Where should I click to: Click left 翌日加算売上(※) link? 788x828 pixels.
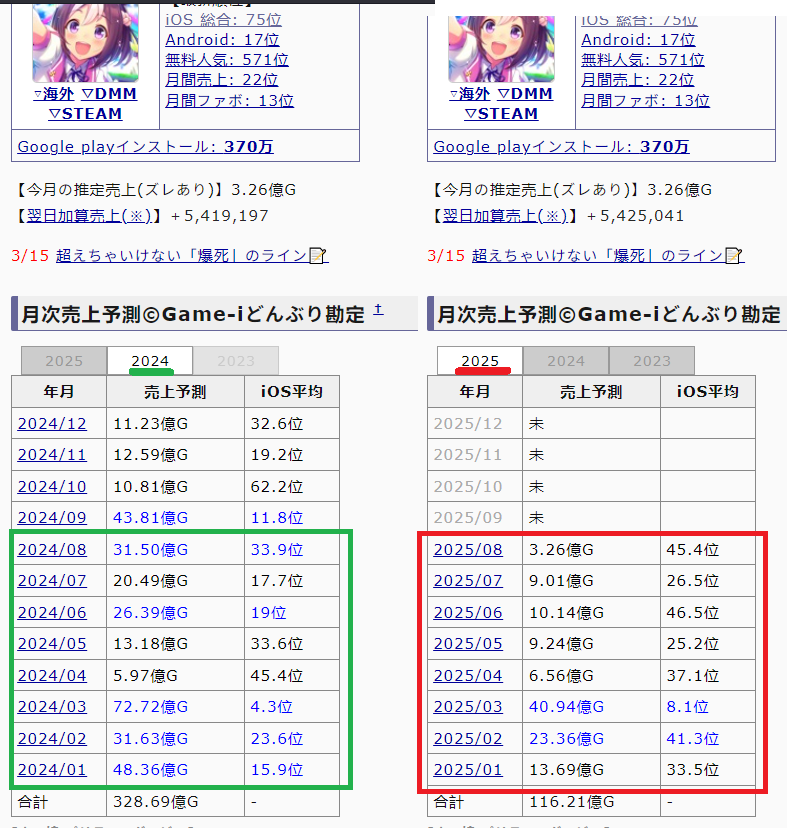(x=89, y=216)
